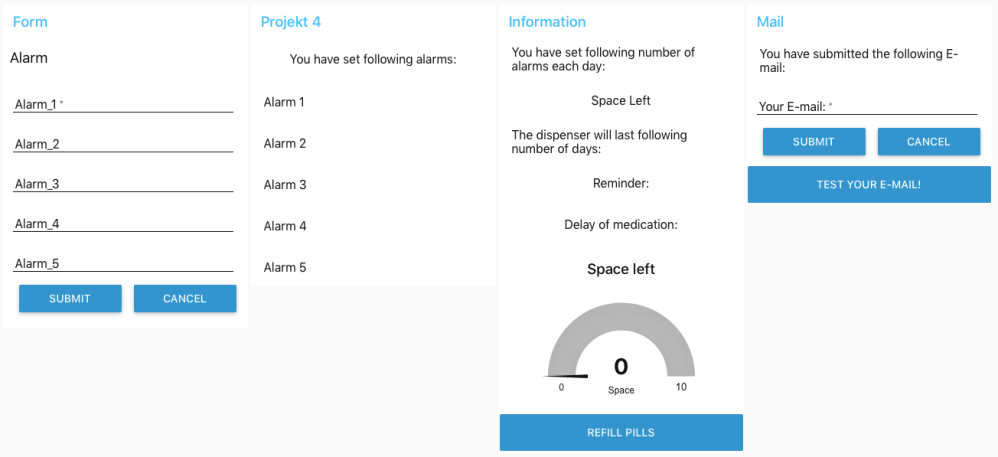The width and height of the screenshot is (998, 457).
Task: Click the Alarm_1 input field
Action: 123,104
